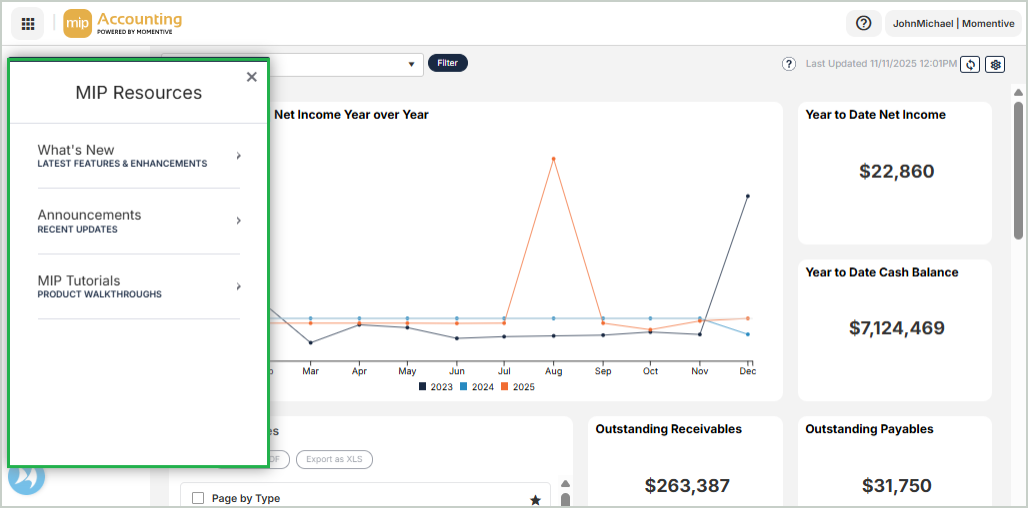Open MIP Tutorials product walkthroughs
Image resolution: width=1028 pixels, height=508 pixels.
(x=138, y=287)
